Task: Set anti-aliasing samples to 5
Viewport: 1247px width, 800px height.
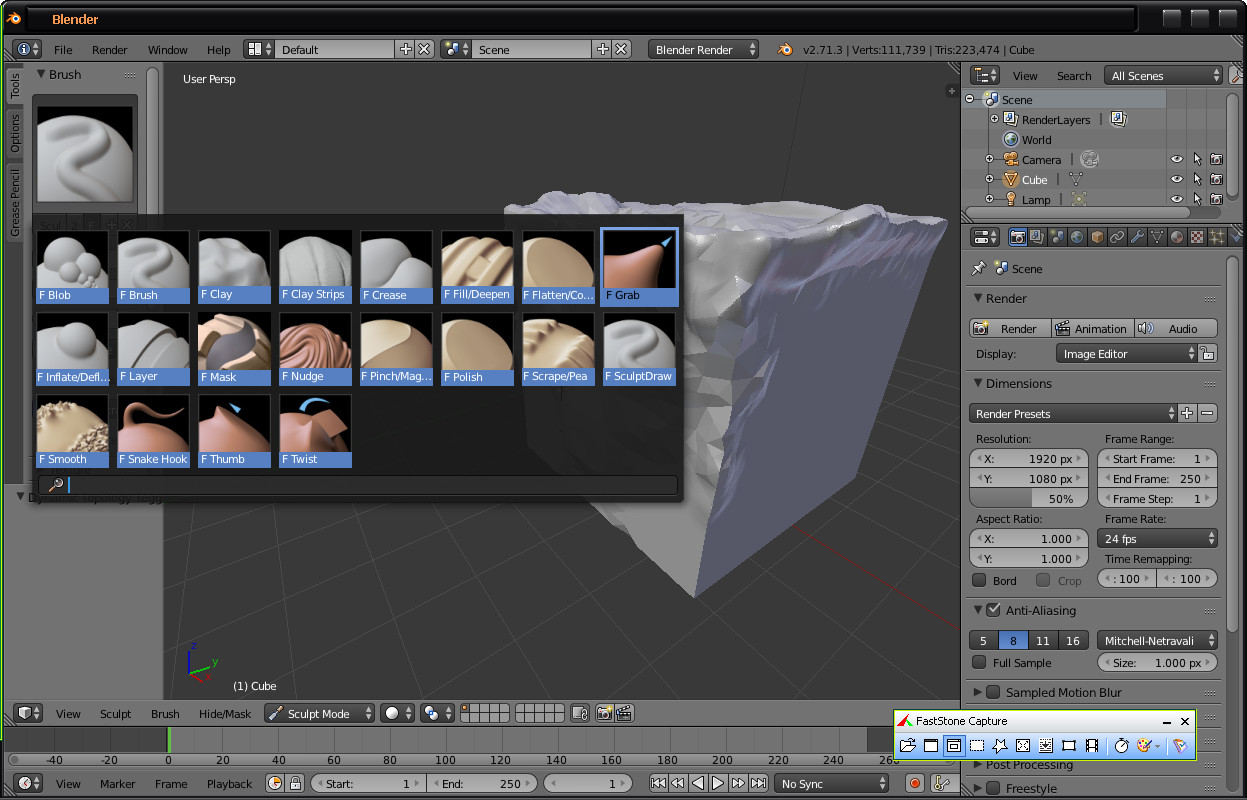Action: pyautogui.click(x=984, y=640)
